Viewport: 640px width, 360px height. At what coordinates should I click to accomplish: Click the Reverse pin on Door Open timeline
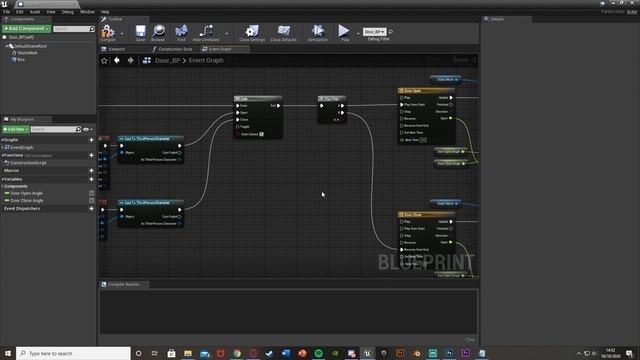(402, 118)
